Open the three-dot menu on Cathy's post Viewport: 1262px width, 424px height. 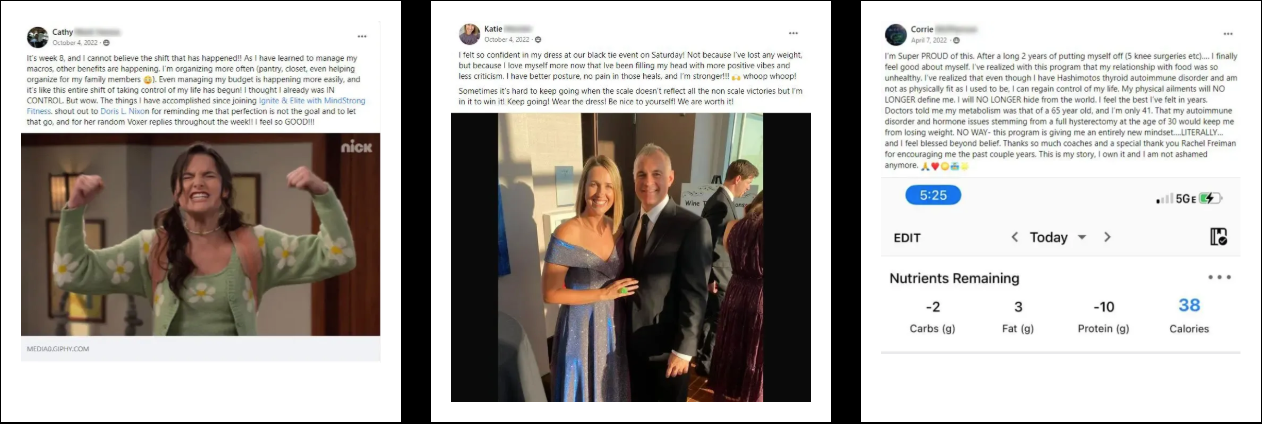362,36
